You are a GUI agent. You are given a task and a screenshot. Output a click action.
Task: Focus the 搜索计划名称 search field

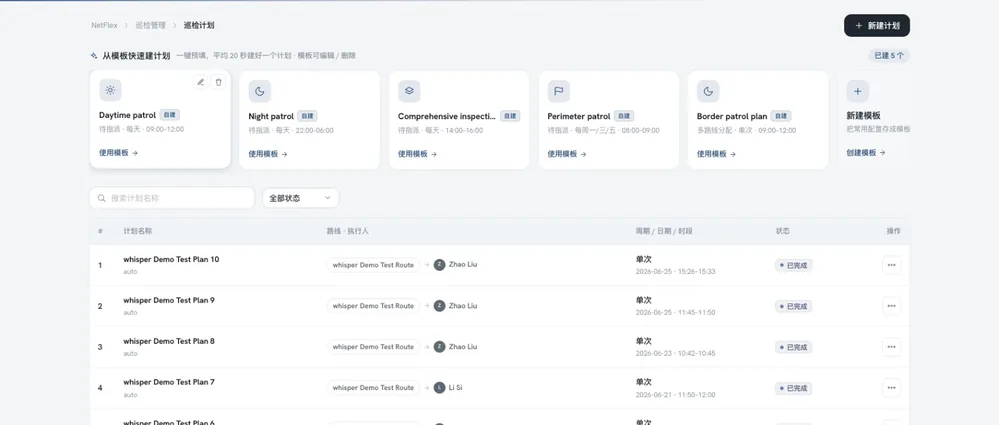coord(172,198)
